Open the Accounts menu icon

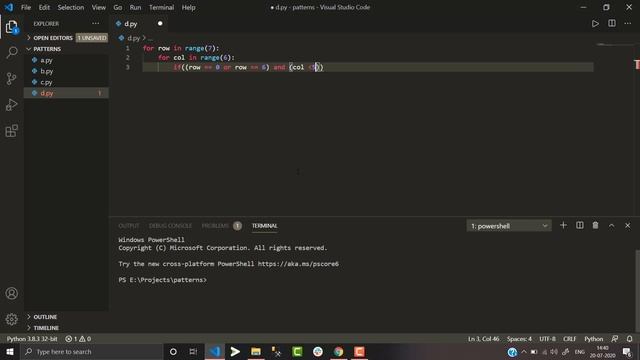[11, 293]
